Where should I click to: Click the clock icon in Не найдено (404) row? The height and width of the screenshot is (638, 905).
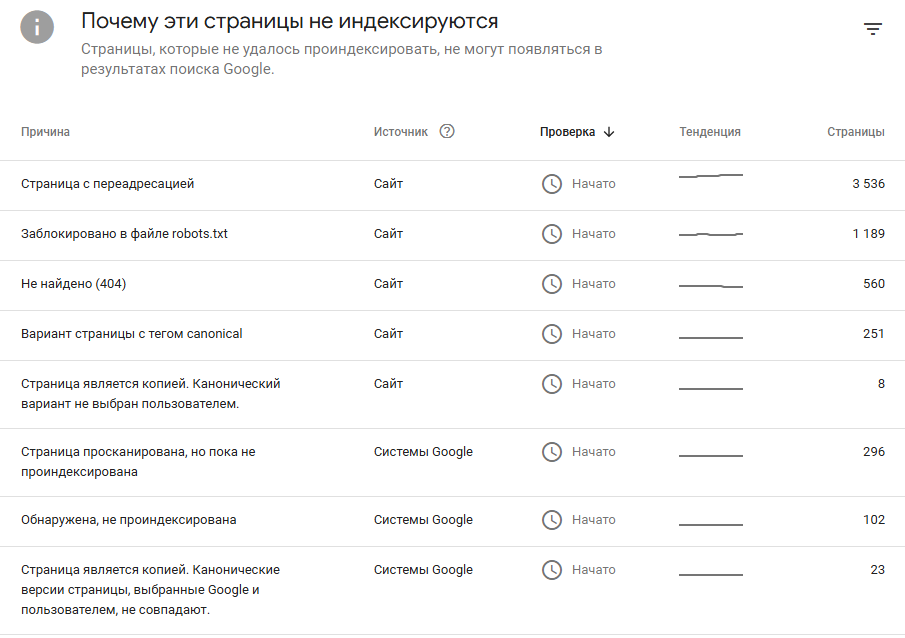tap(552, 284)
